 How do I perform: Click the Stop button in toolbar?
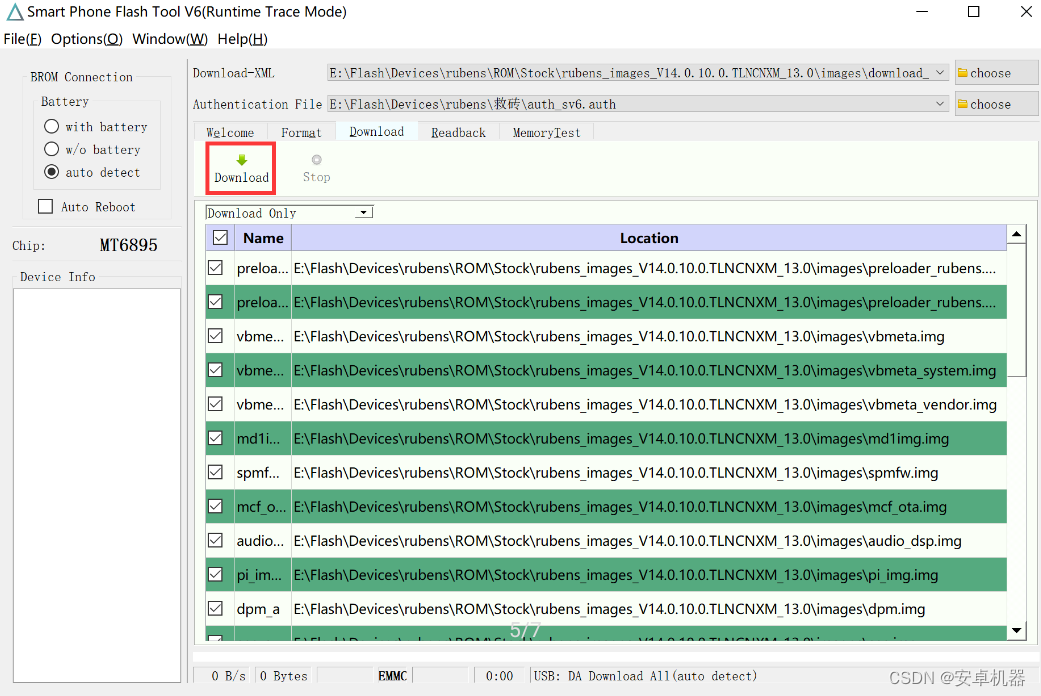pos(316,168)
